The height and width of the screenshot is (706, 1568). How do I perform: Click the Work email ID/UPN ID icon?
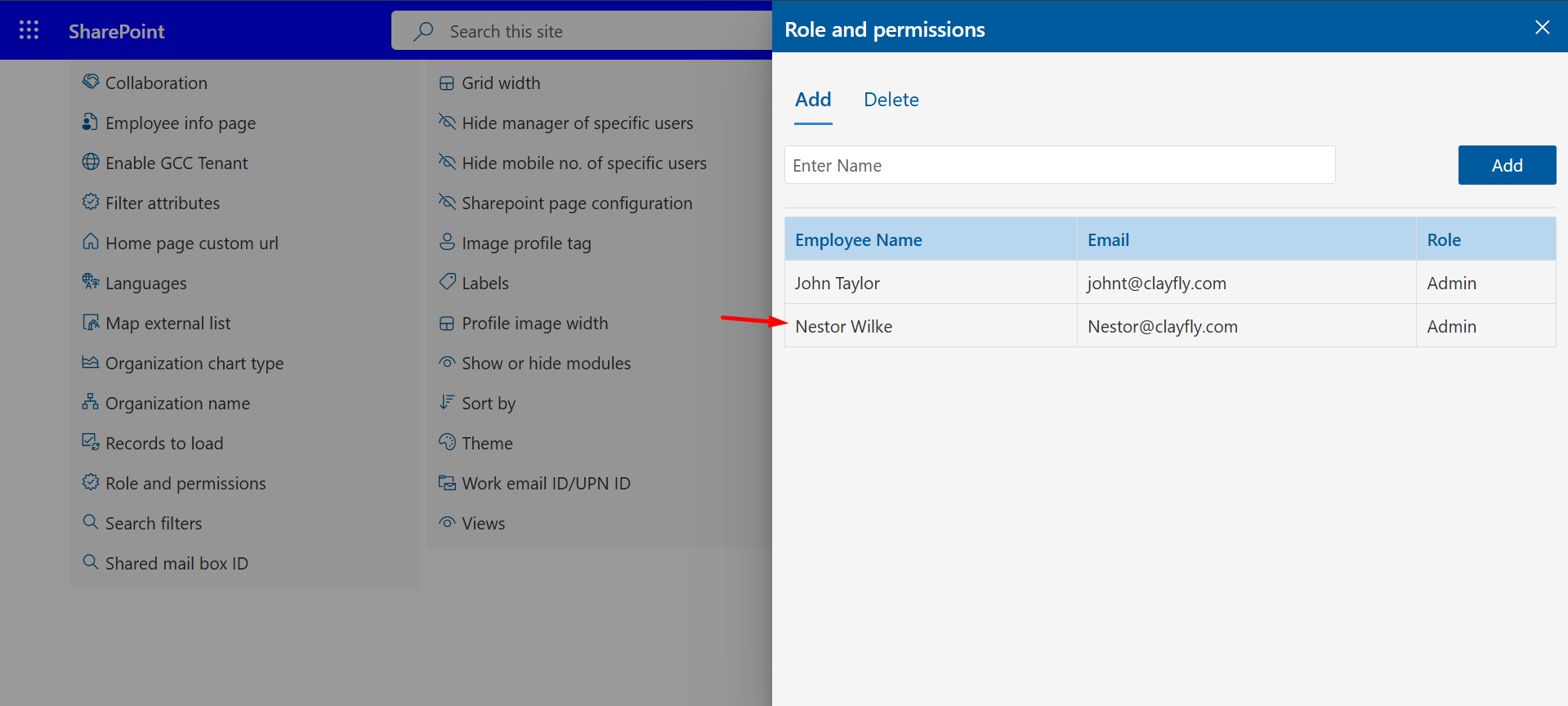(x=447, y=482)
